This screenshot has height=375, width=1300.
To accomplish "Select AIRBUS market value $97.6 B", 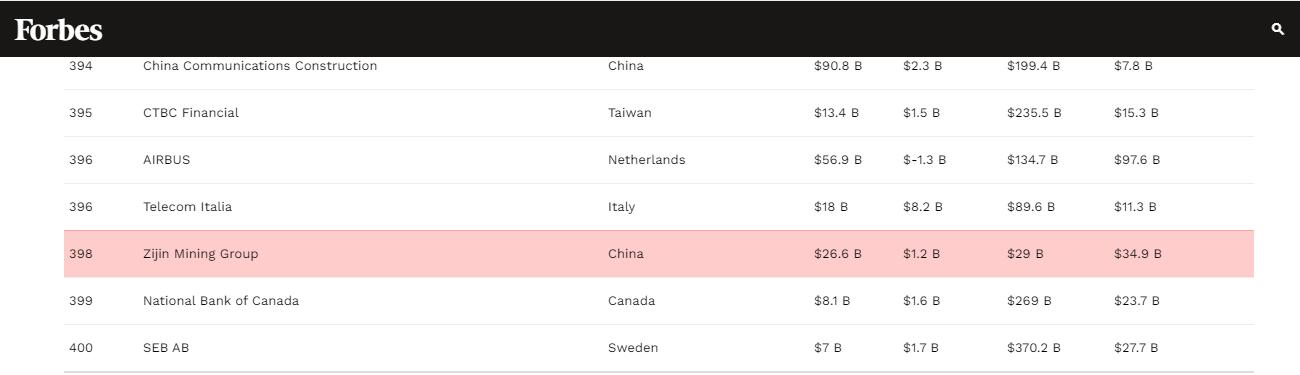I will click(x=1137, y=160).
